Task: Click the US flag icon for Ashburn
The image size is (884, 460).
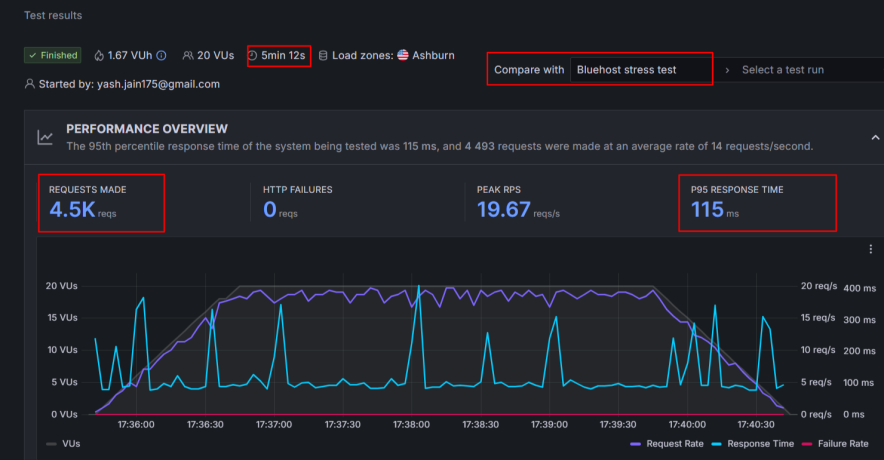Action: click(403, 56)
